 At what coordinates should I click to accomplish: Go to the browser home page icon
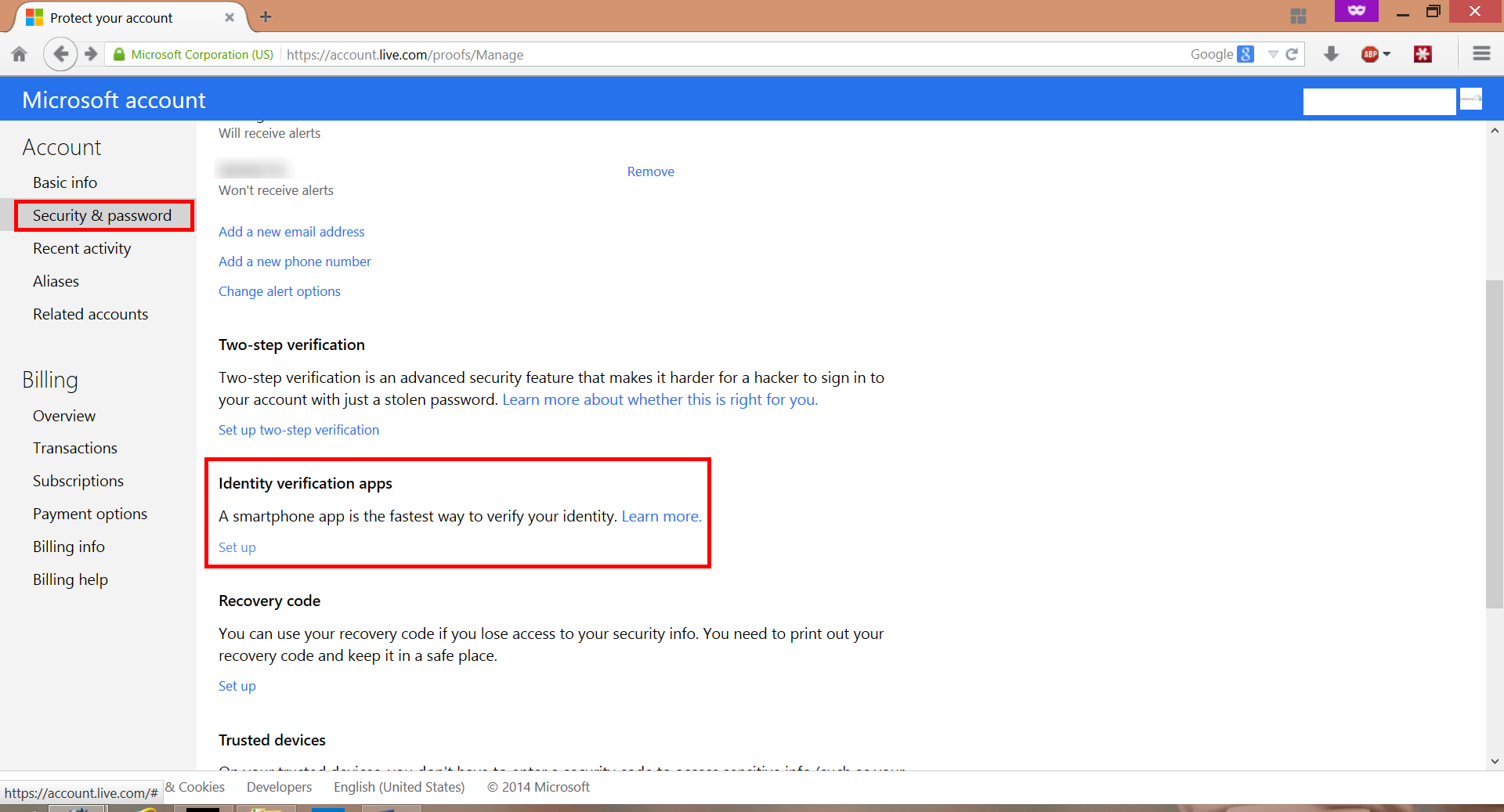pyautogui.click(x=19, y=54)
